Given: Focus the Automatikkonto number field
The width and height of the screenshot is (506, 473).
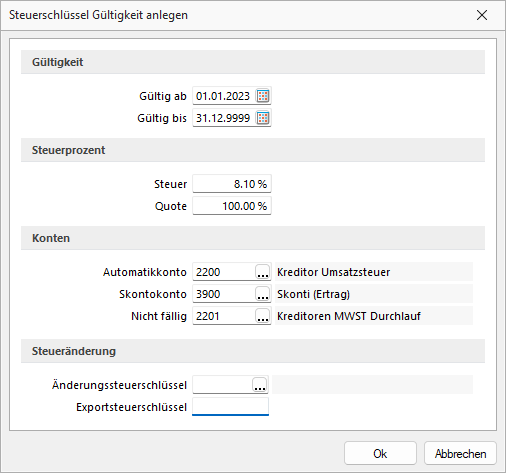Looking at the screenshot, I should pos(224,272).
